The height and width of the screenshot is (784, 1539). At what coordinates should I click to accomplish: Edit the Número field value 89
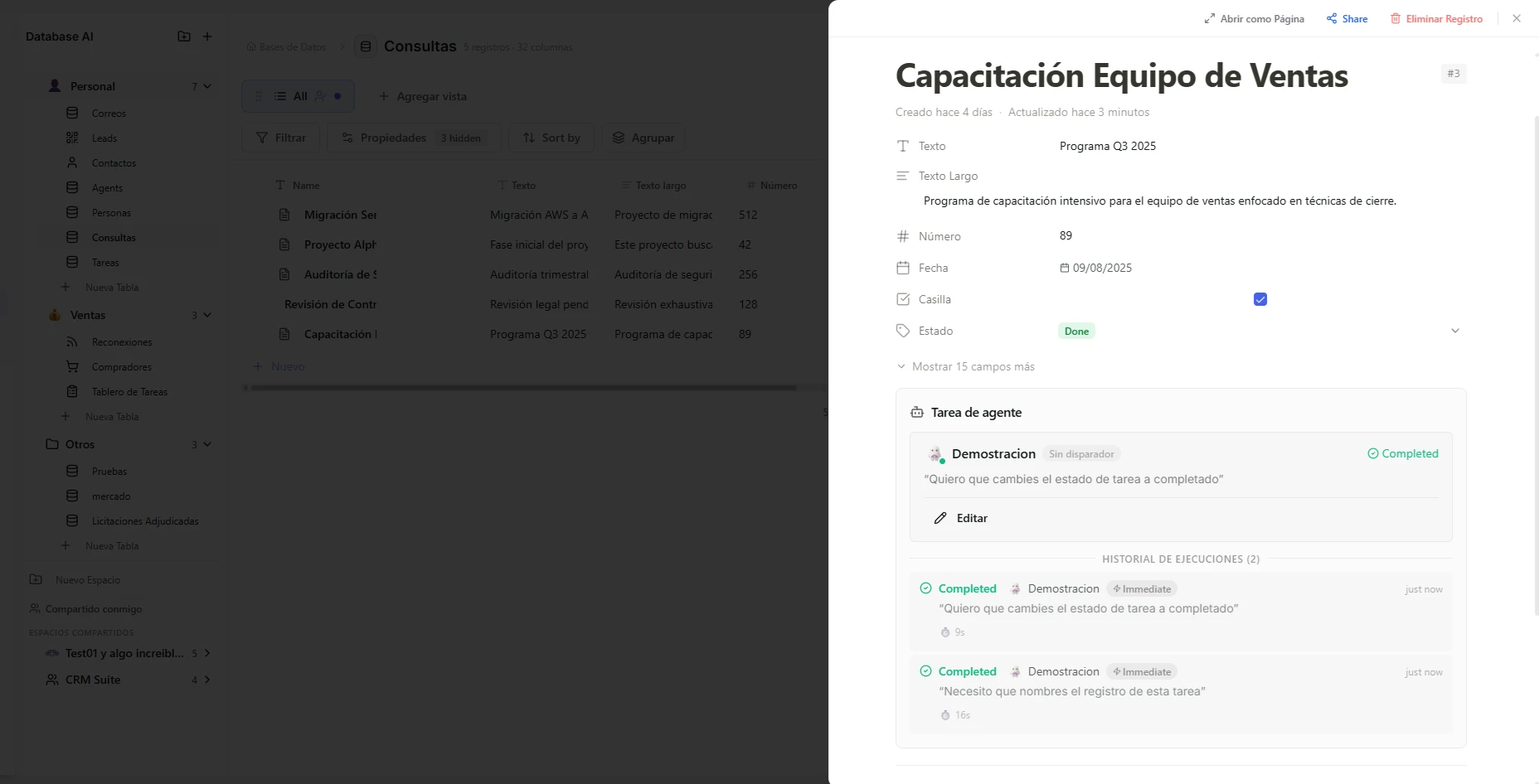coord(1066,235)
